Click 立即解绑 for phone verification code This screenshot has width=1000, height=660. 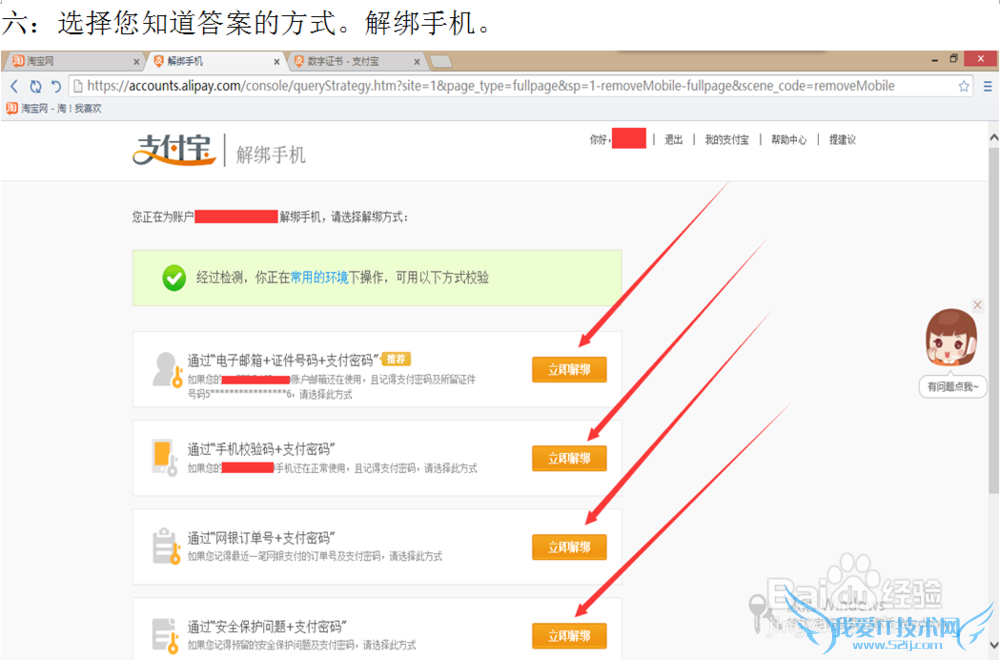569,458
